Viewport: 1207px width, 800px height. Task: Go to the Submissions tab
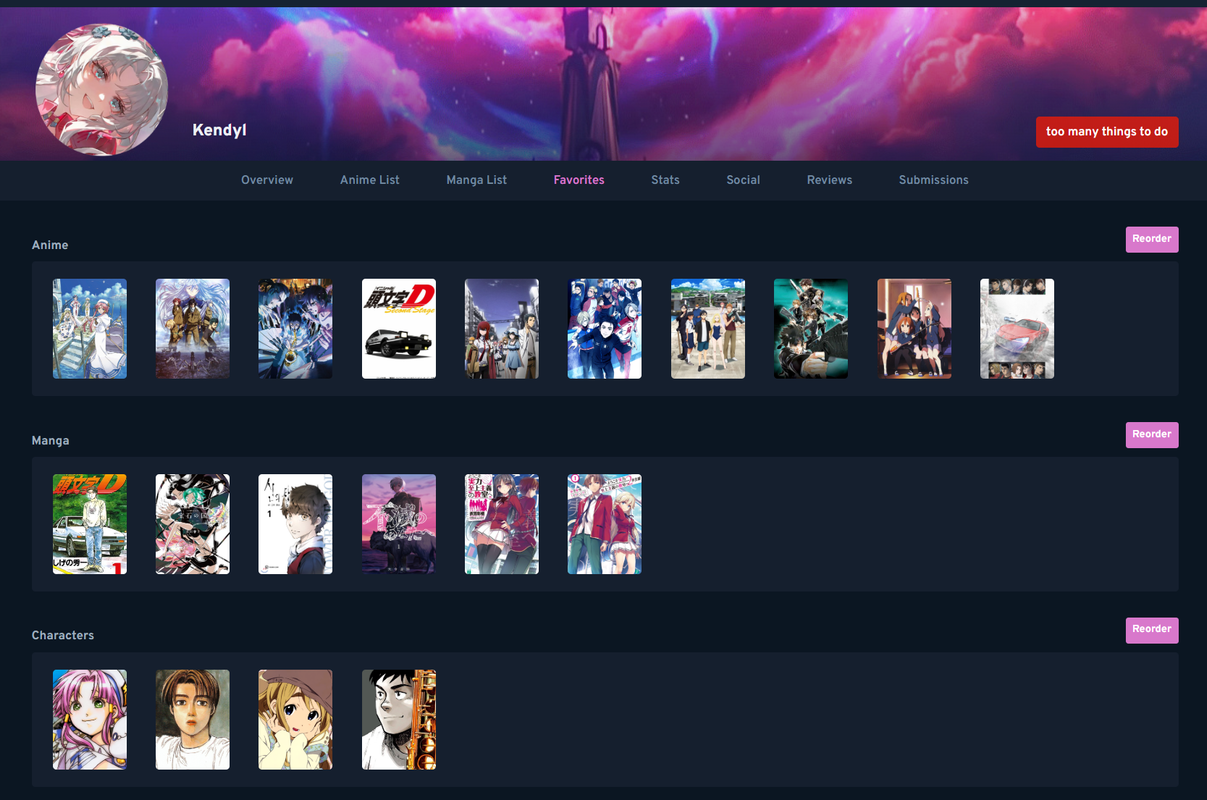click(x=934, y=180)
